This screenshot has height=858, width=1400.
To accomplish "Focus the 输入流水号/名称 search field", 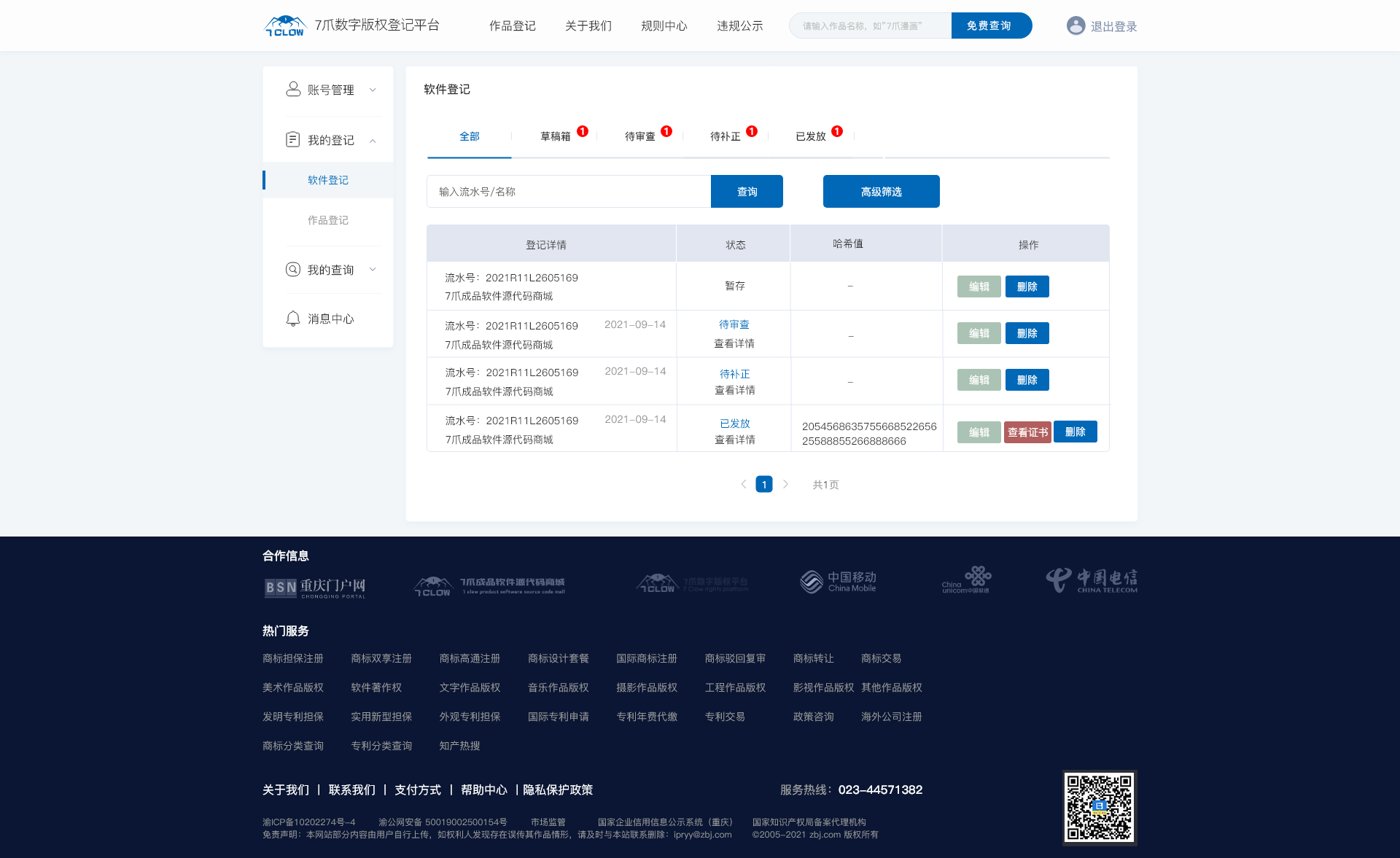I will point(569,191).
